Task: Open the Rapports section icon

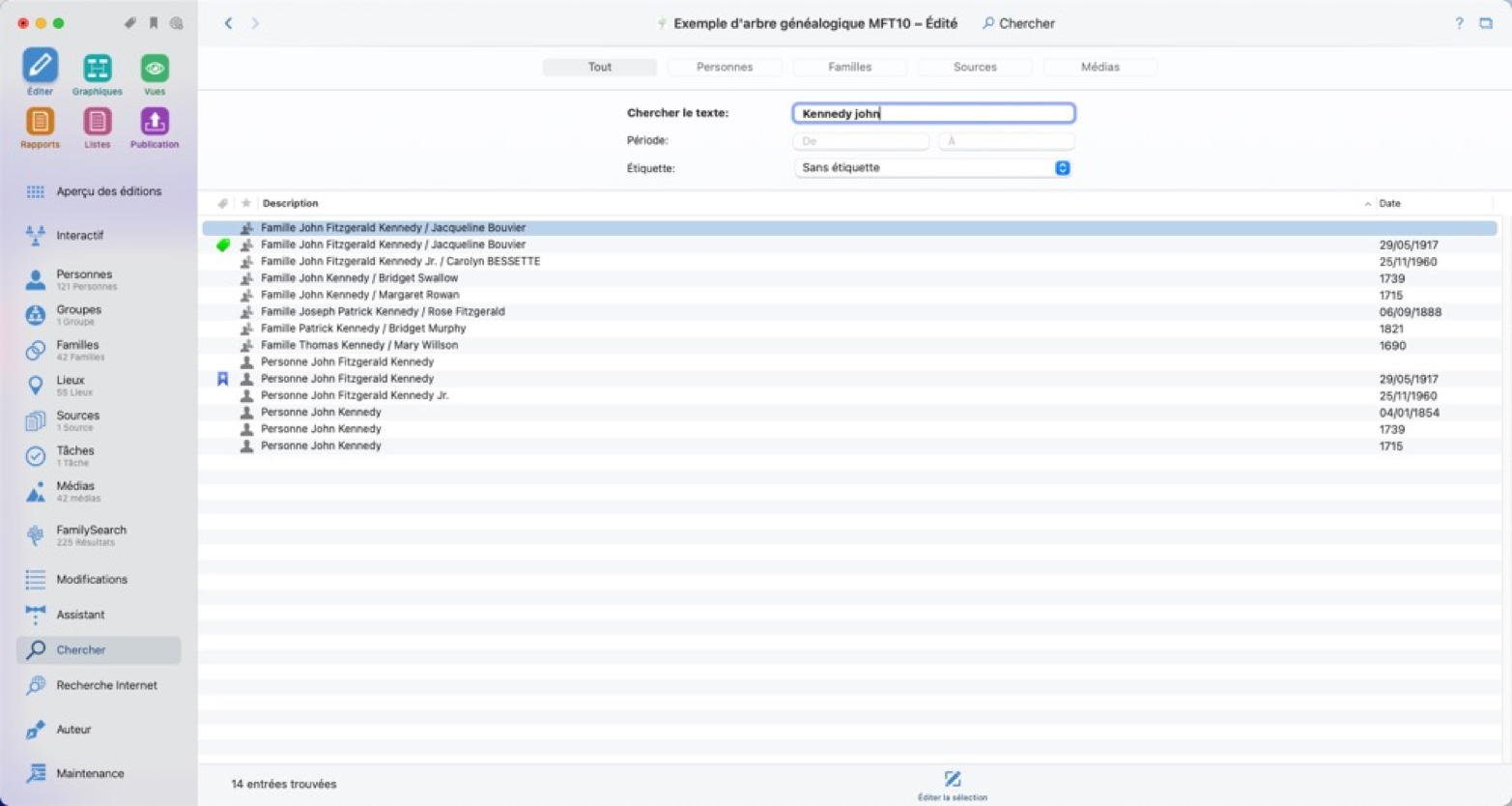Action: [x=40, y=121]
